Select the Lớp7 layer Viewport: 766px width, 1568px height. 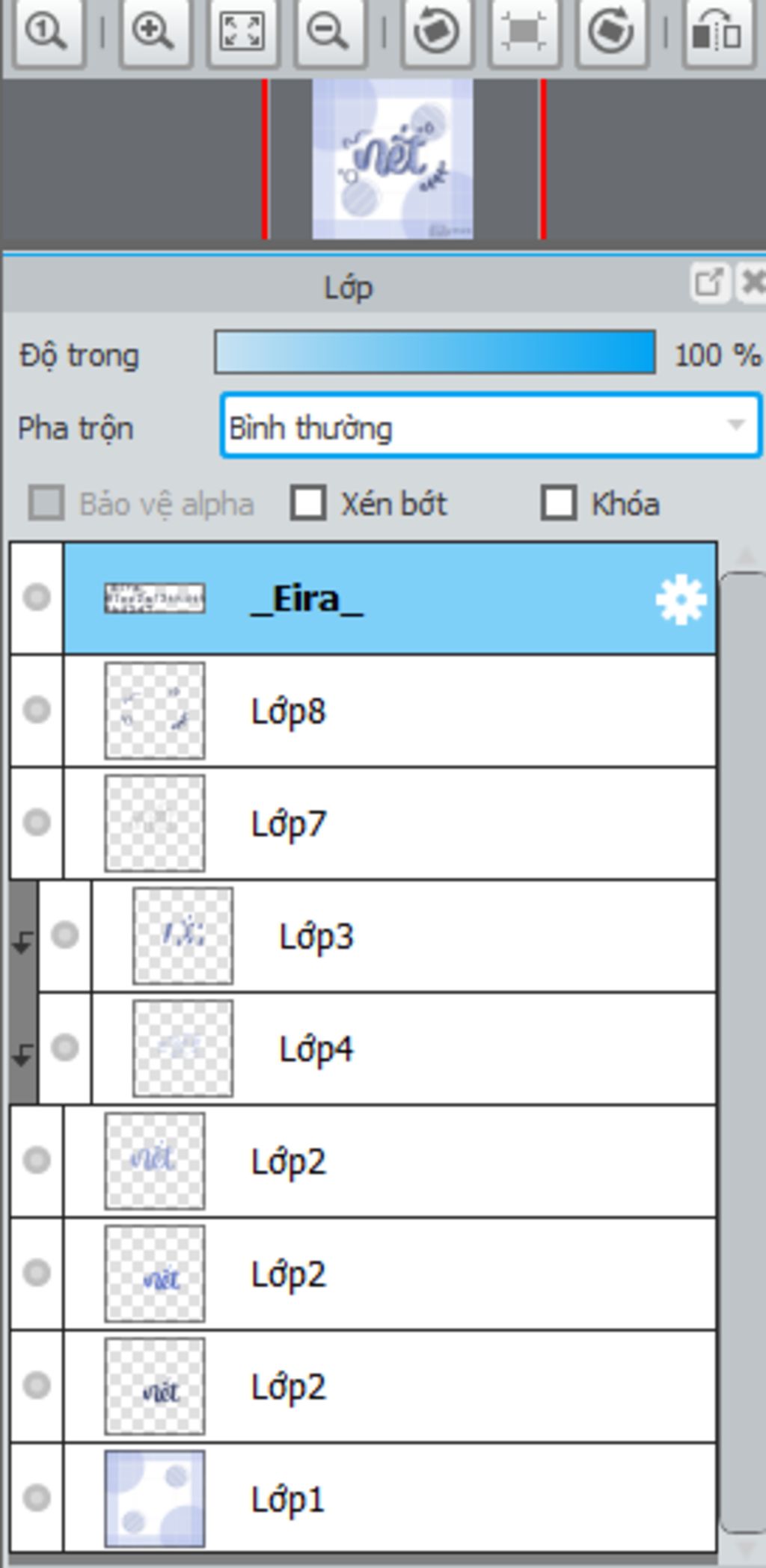pyautogui.click(x=390, y=823)
